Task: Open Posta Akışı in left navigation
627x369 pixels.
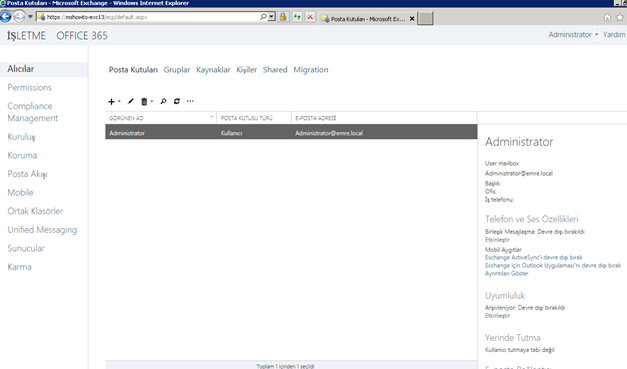Action: tap(28, 174)
